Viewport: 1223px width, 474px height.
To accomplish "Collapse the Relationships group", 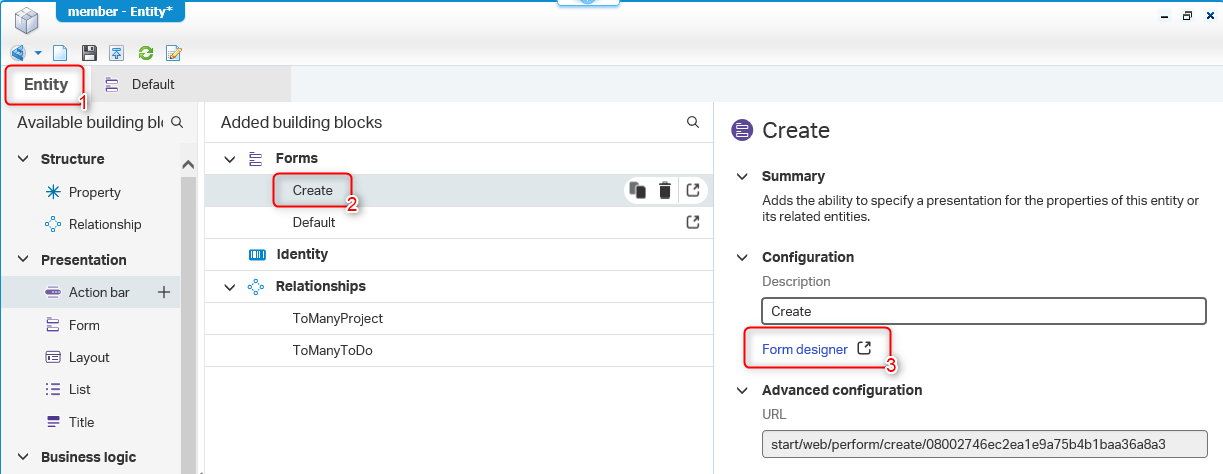I will click(230, 286).
